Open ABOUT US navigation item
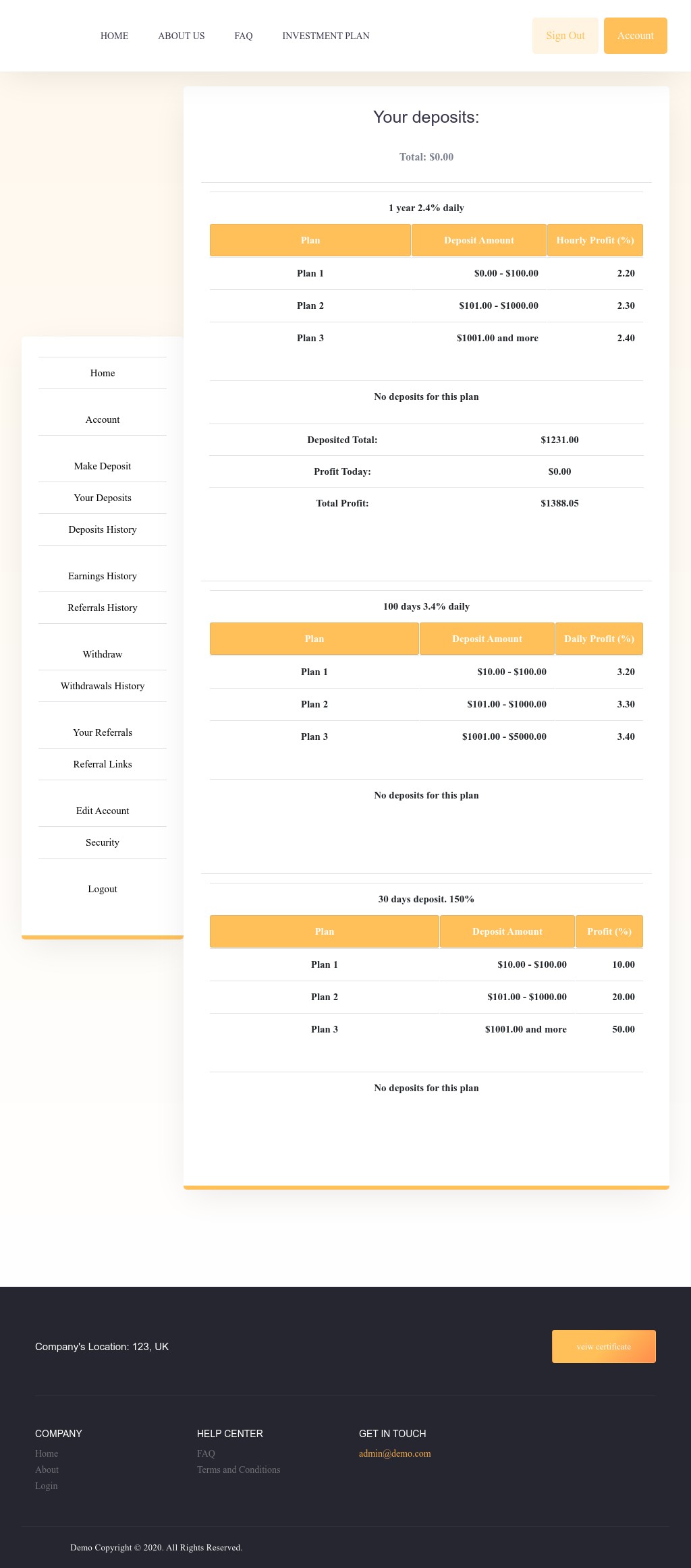 [x=181, y=36]
